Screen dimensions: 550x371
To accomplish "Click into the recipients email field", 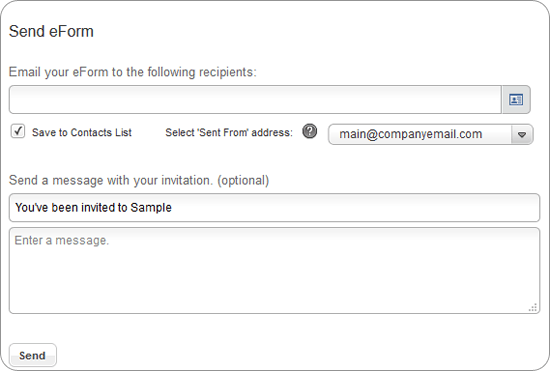I will click(x=255, y=100).
